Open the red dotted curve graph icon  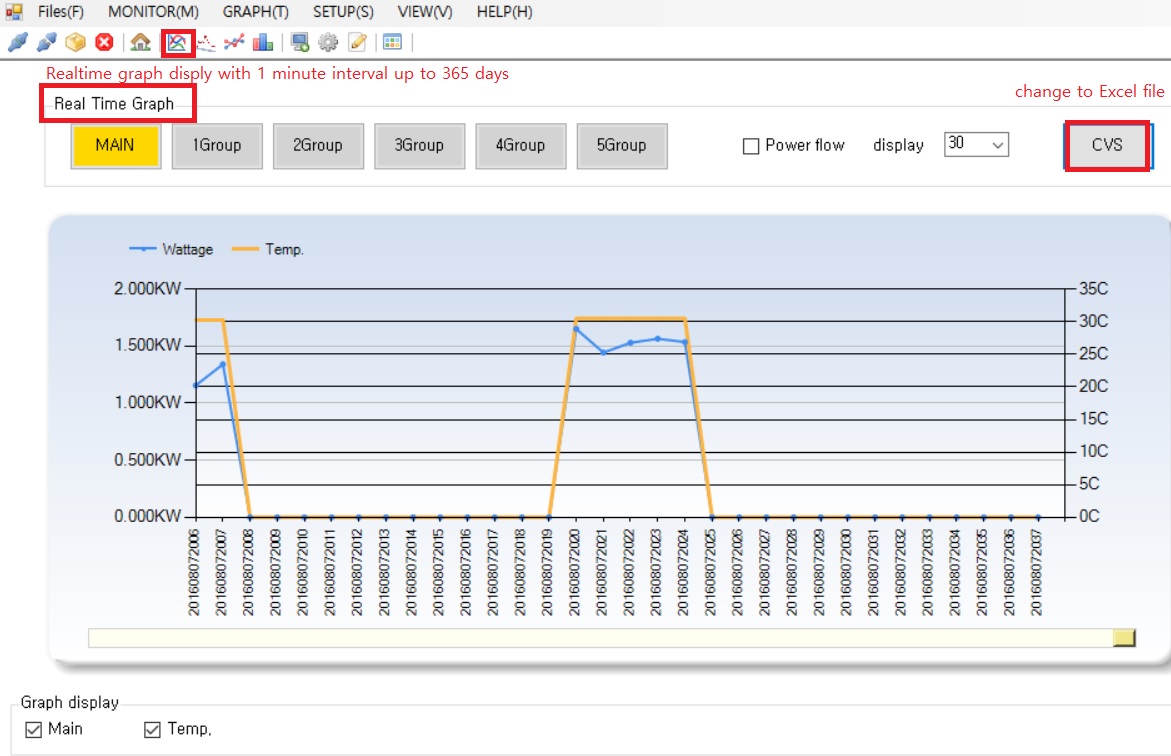click(206, 43)
